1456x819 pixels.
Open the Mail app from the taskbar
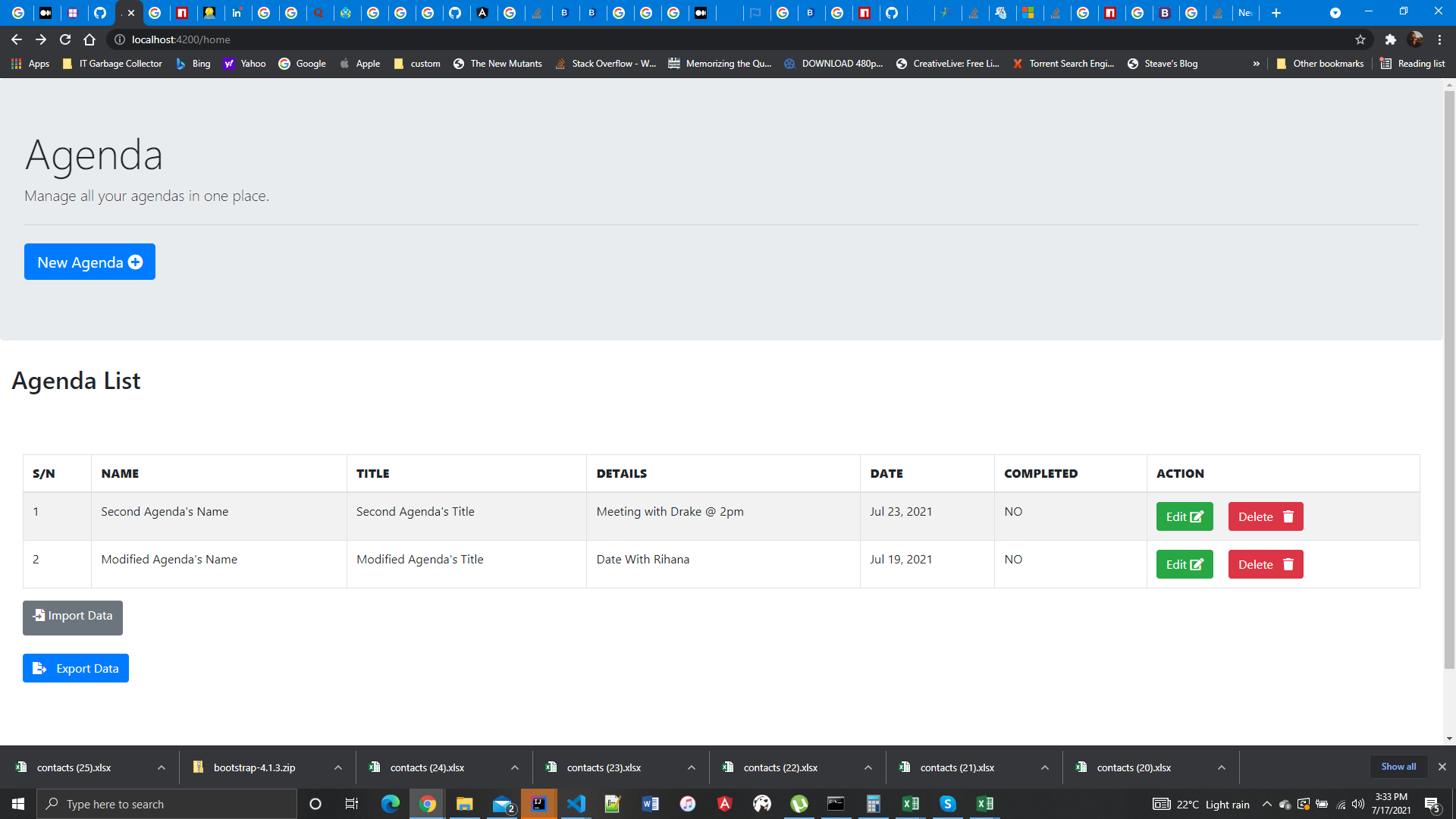click(501, 804)
